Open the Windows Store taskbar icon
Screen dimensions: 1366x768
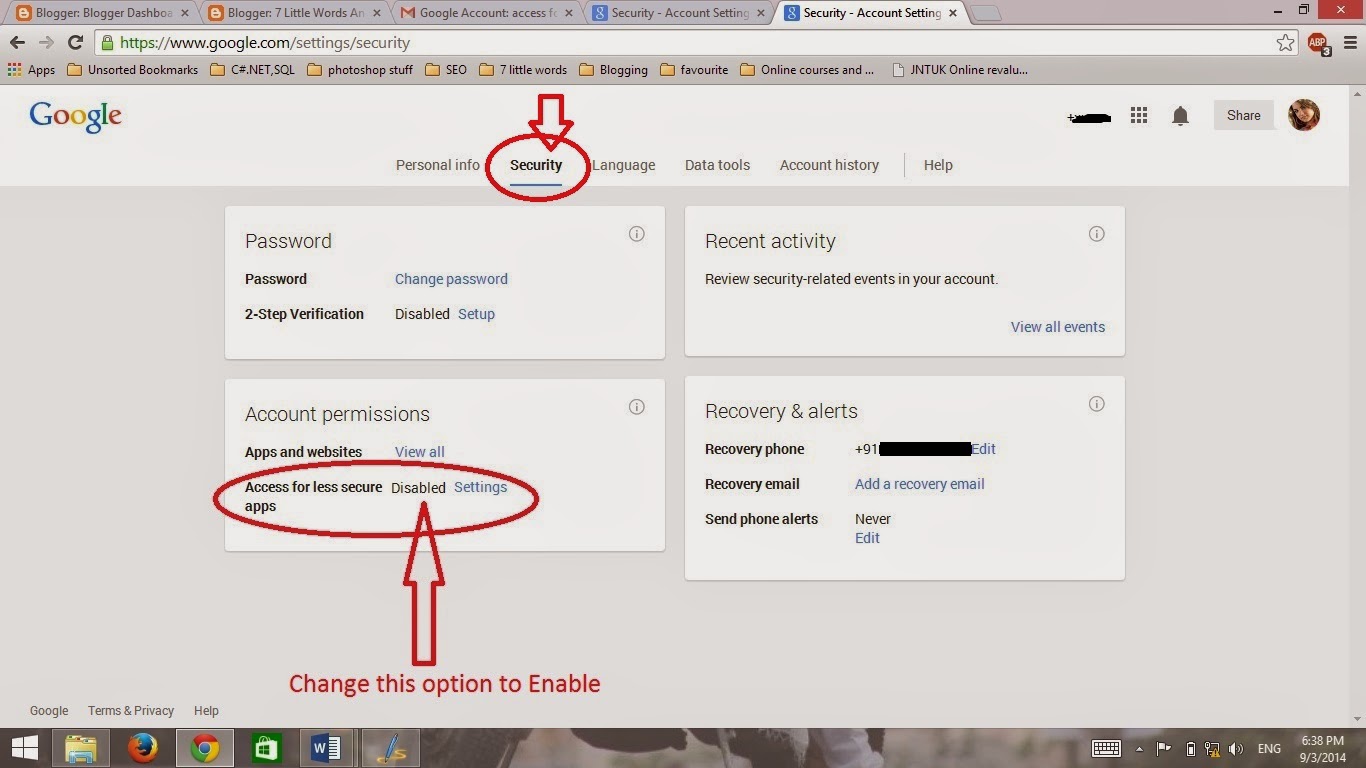point(266,748)
